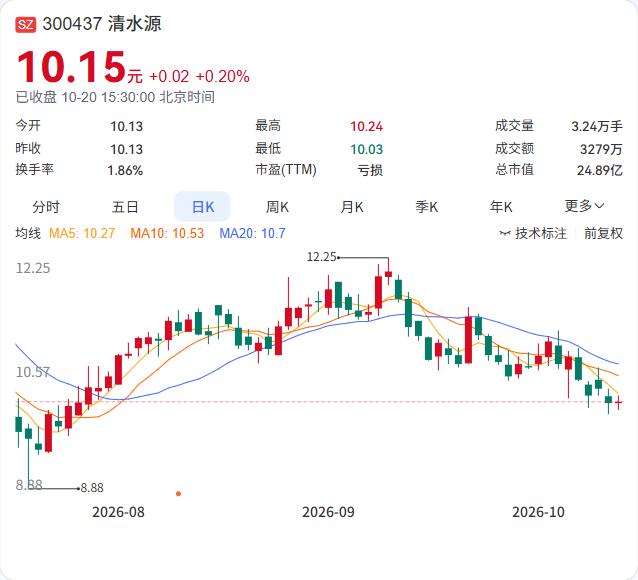Click the closing timestamp 10-20 15:30:00
638x580 pixels.
pos(108,97)
